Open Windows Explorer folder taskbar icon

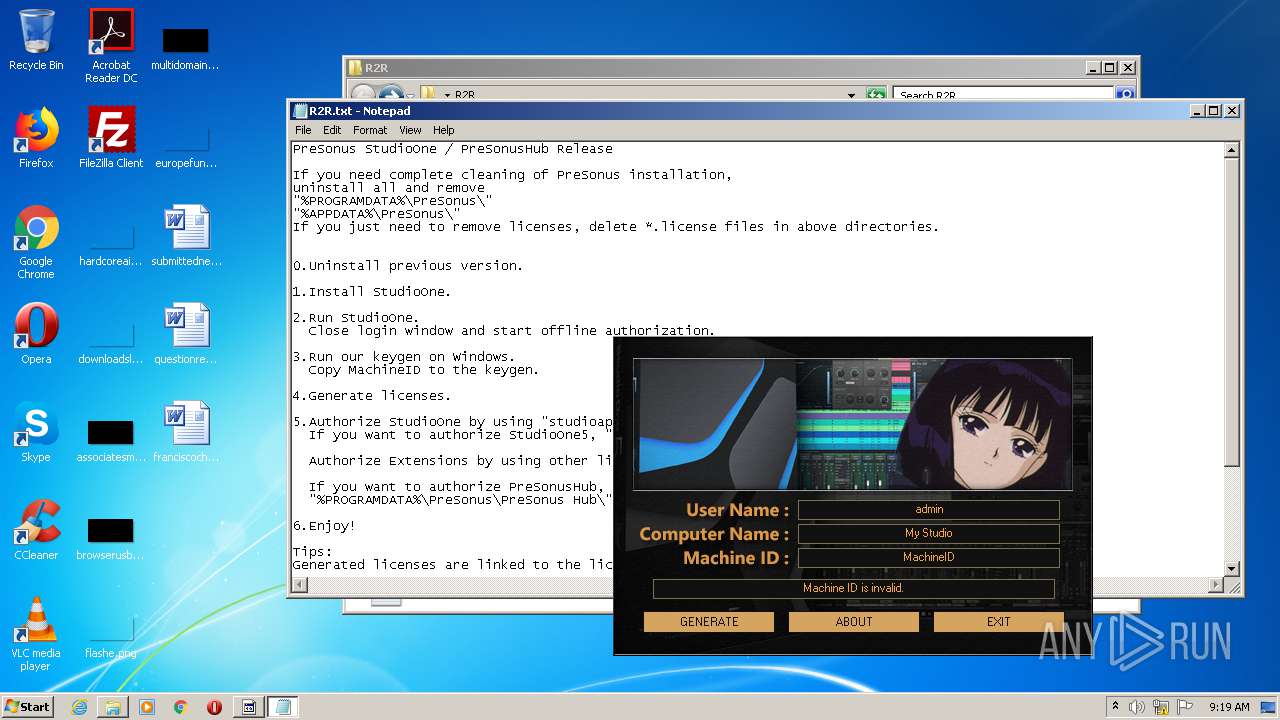click(113, 706)
